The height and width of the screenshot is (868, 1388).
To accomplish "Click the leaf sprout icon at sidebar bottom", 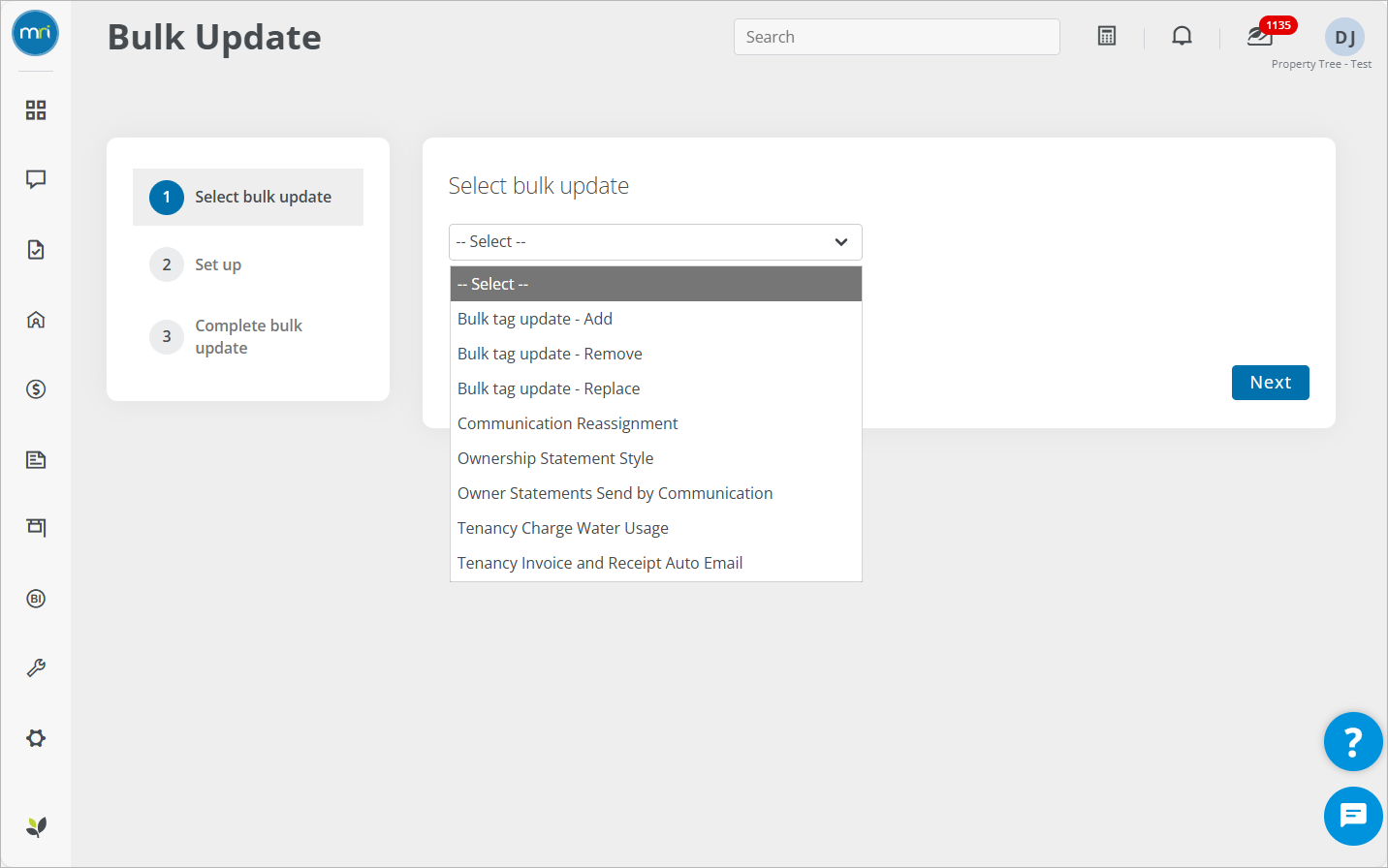I will [36, 826].
